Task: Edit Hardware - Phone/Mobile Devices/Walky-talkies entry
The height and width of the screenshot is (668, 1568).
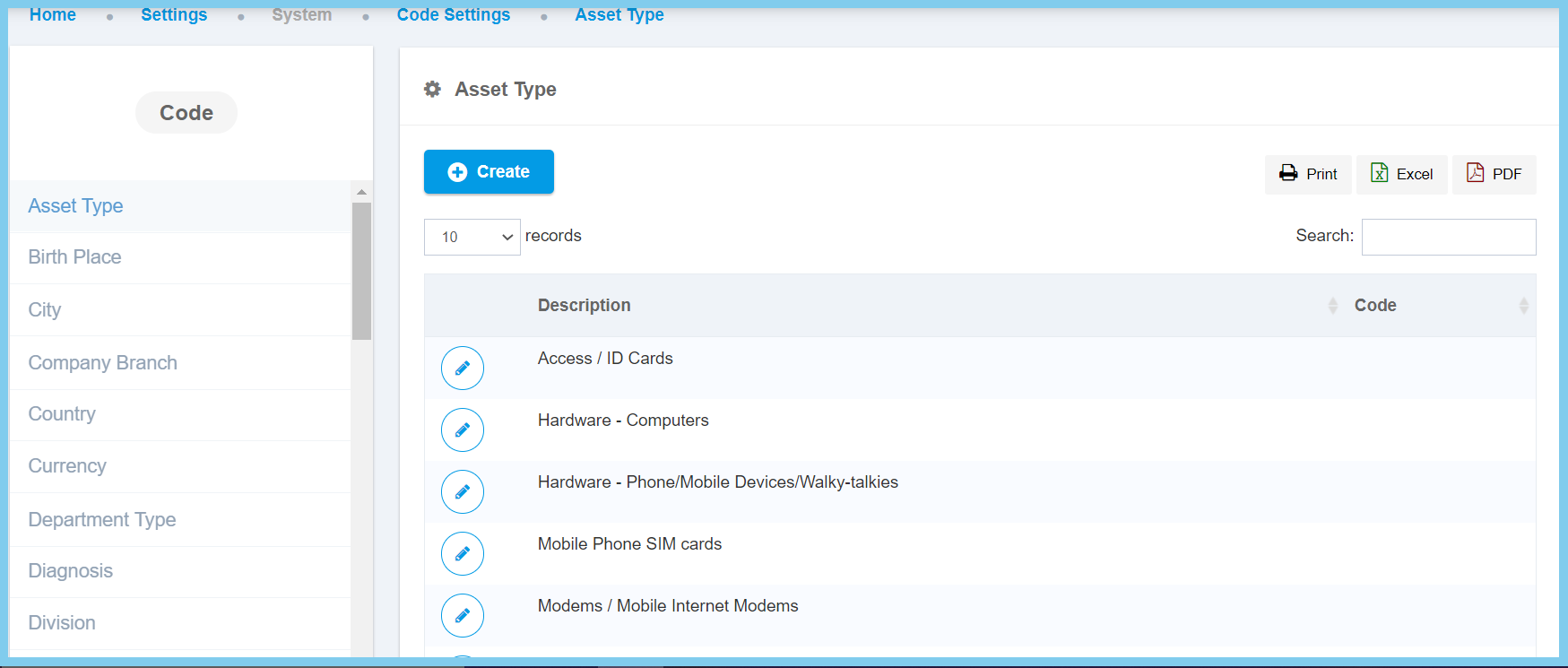Action: pos(463,492)
